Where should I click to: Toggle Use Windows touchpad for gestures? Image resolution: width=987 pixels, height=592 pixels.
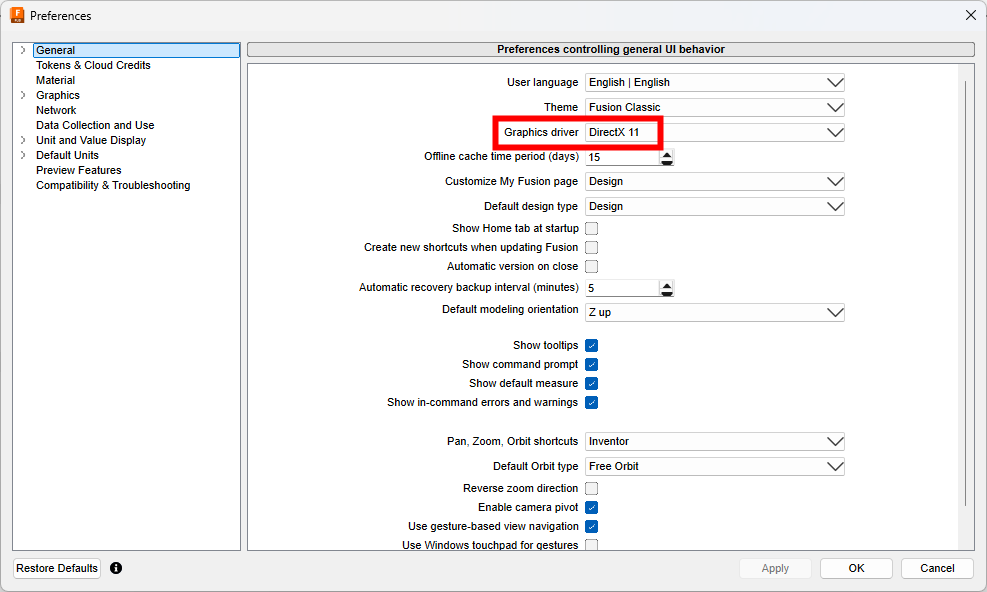click(592, 545)
